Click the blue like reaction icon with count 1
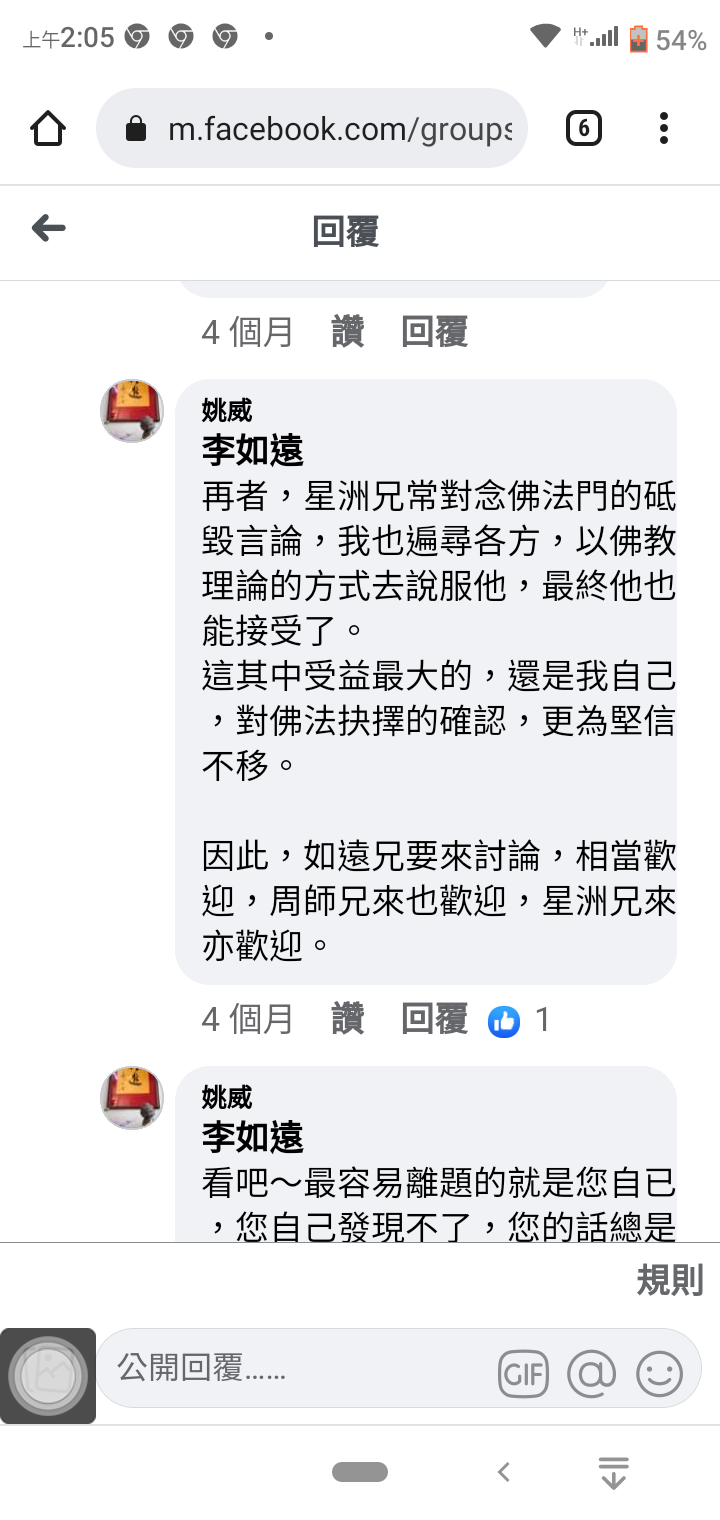The image size is (720, 1520). 504,1021
